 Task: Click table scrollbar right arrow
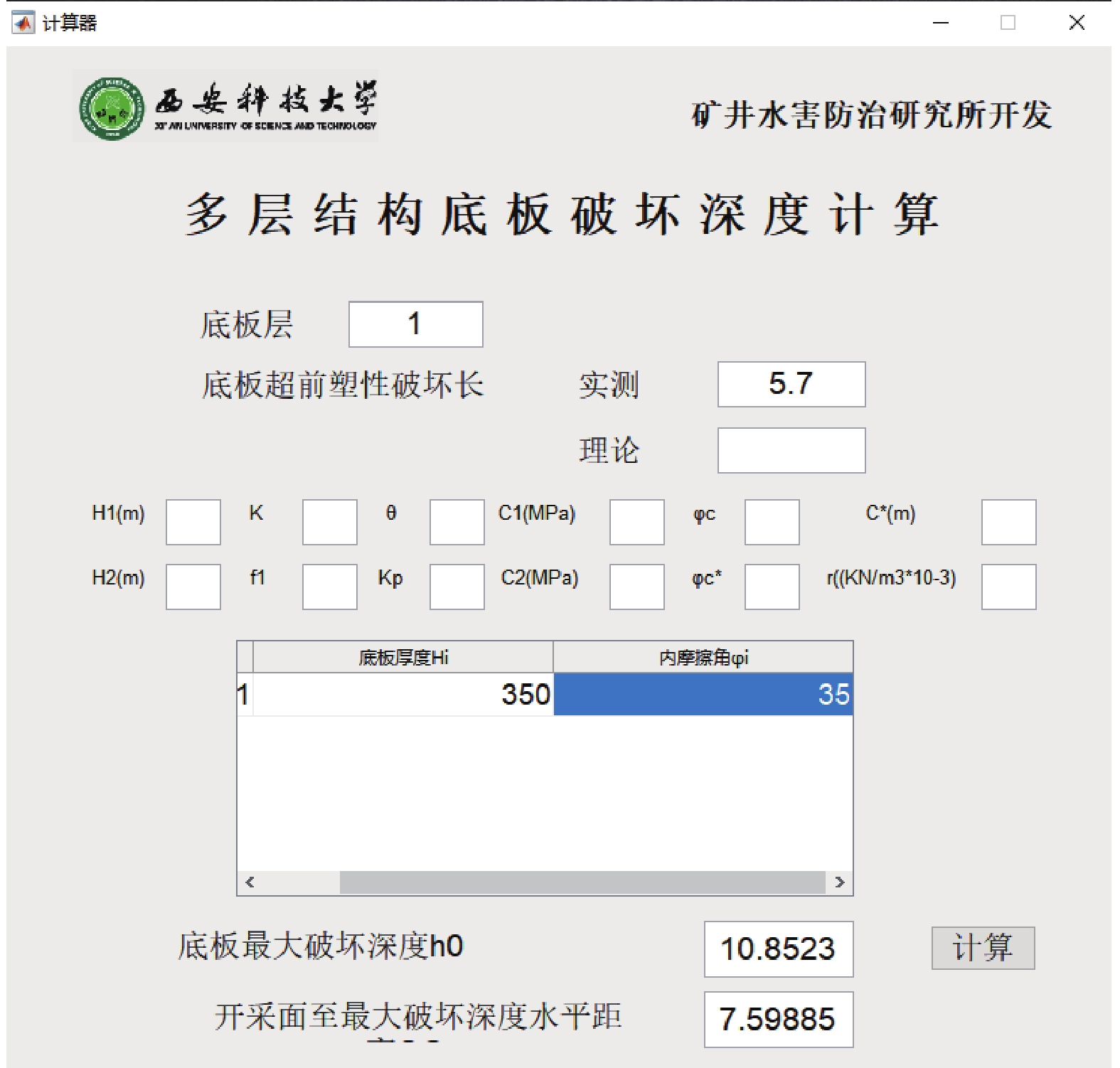pos(840,882)
